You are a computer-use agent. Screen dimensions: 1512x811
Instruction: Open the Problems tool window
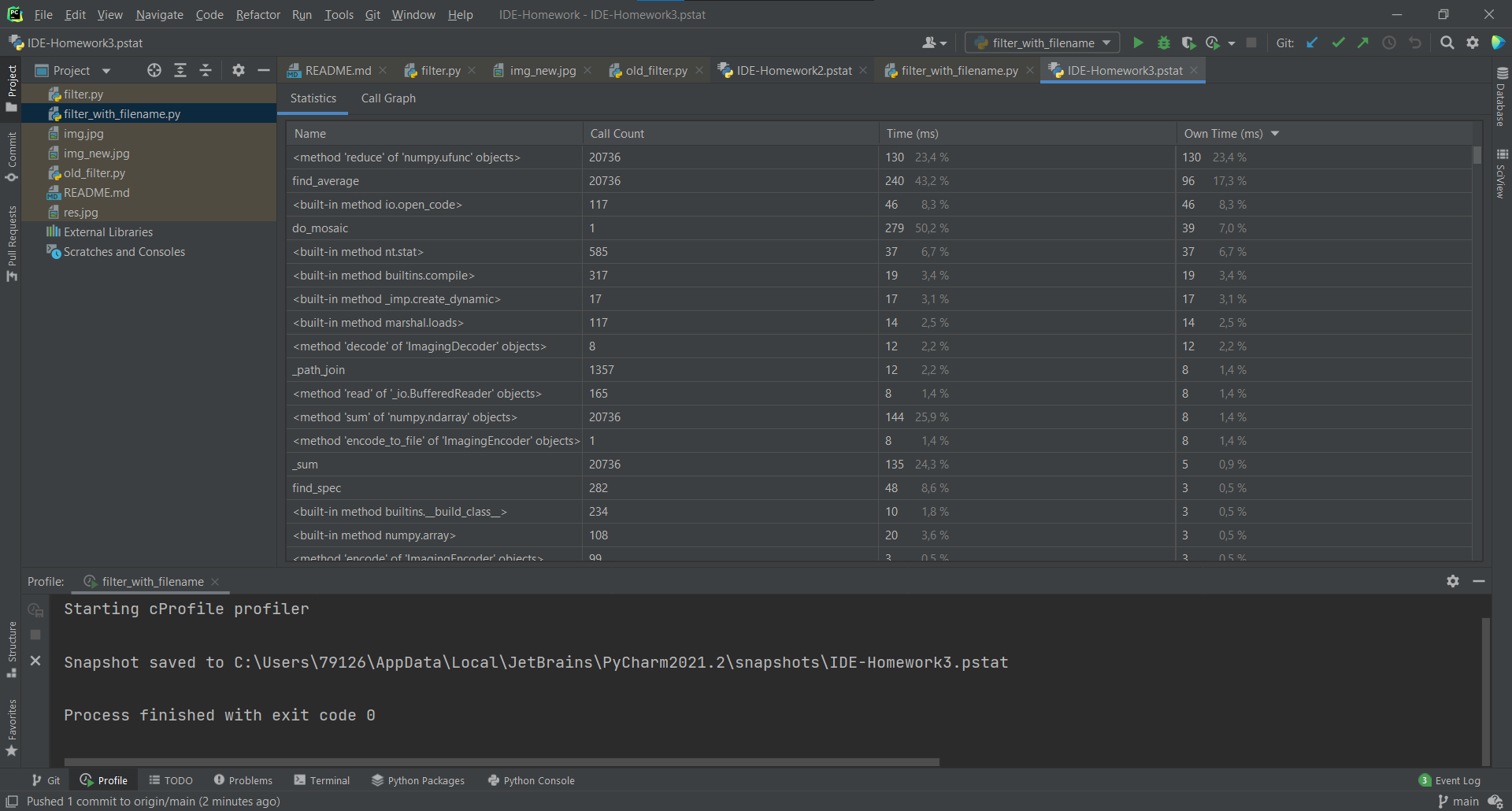click(243, 781)
